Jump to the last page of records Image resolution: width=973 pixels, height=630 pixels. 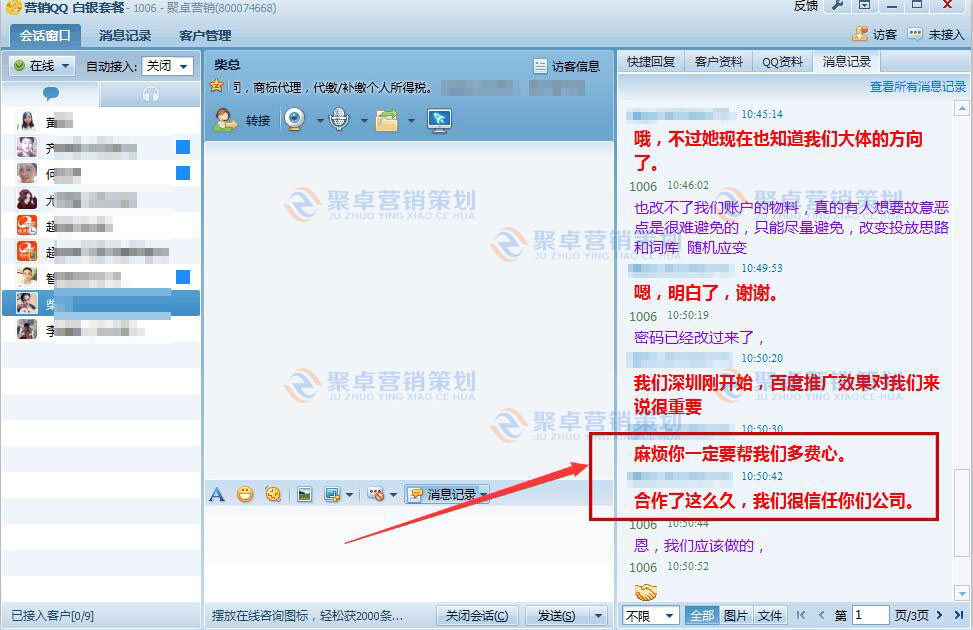coord(958,615)
